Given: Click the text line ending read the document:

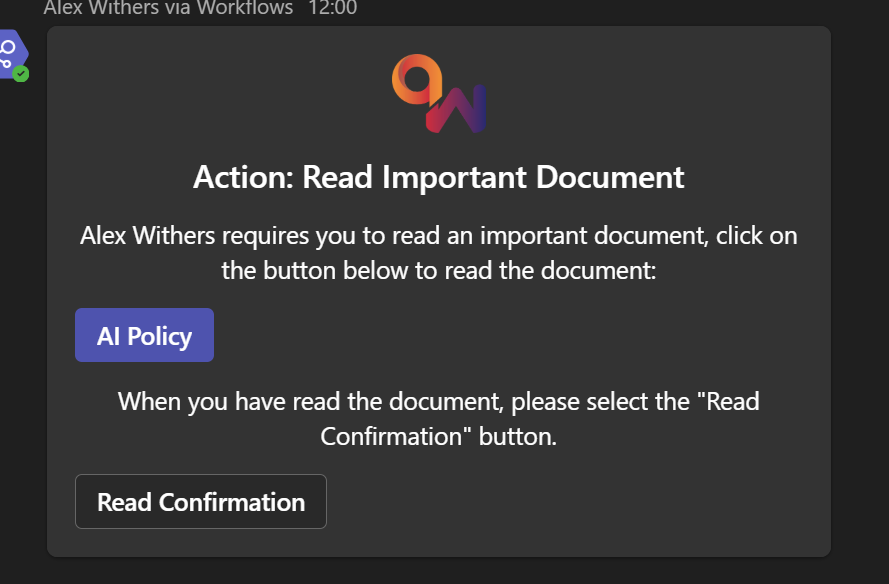Looking at the screenshot, I should pyautogui.click(x=439, y=270).
